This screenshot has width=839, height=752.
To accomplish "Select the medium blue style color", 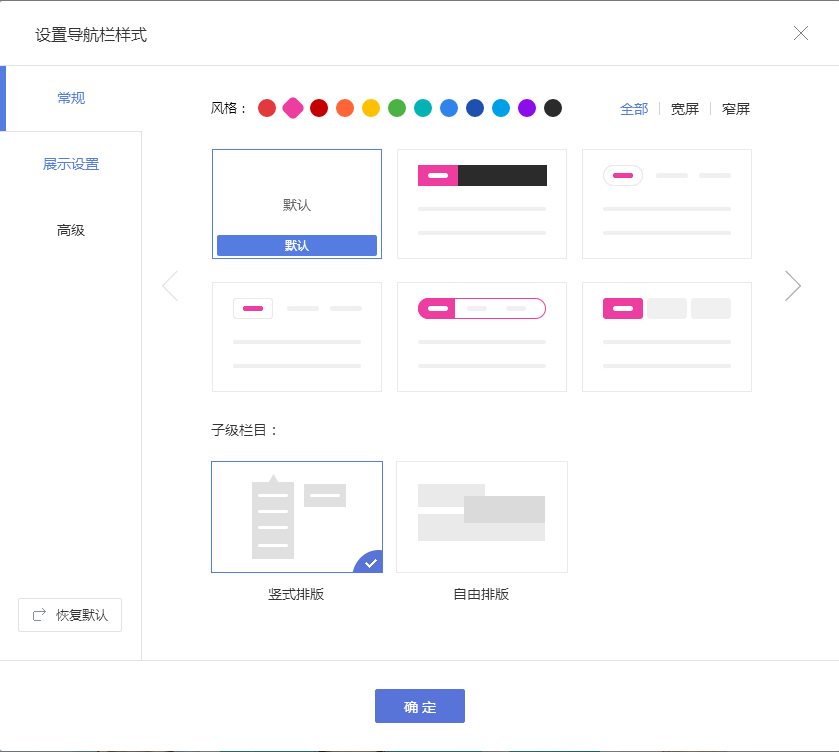I will pos(449,108).
